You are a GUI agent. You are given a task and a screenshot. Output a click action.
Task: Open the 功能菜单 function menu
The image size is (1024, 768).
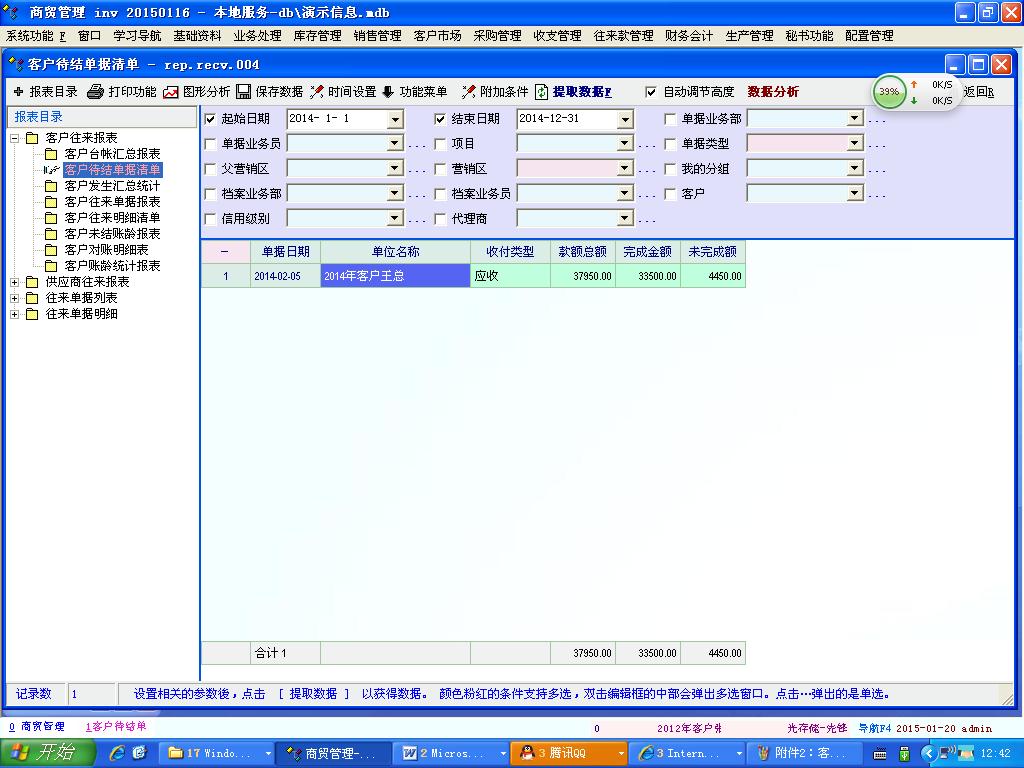point(389,92)
